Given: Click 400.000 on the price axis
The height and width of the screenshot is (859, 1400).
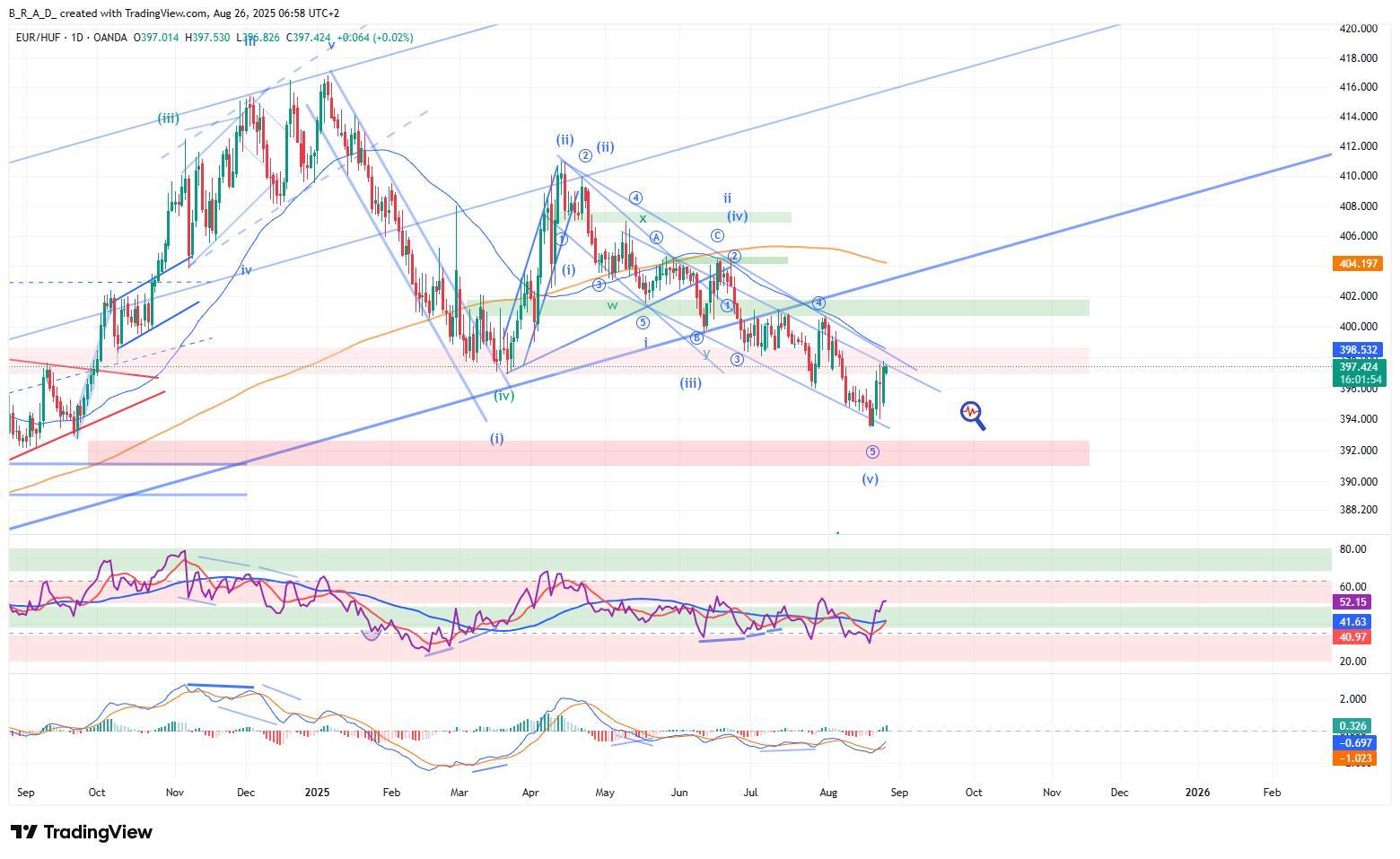Looking at the screenshot, I should click(x=1358, y=327).
